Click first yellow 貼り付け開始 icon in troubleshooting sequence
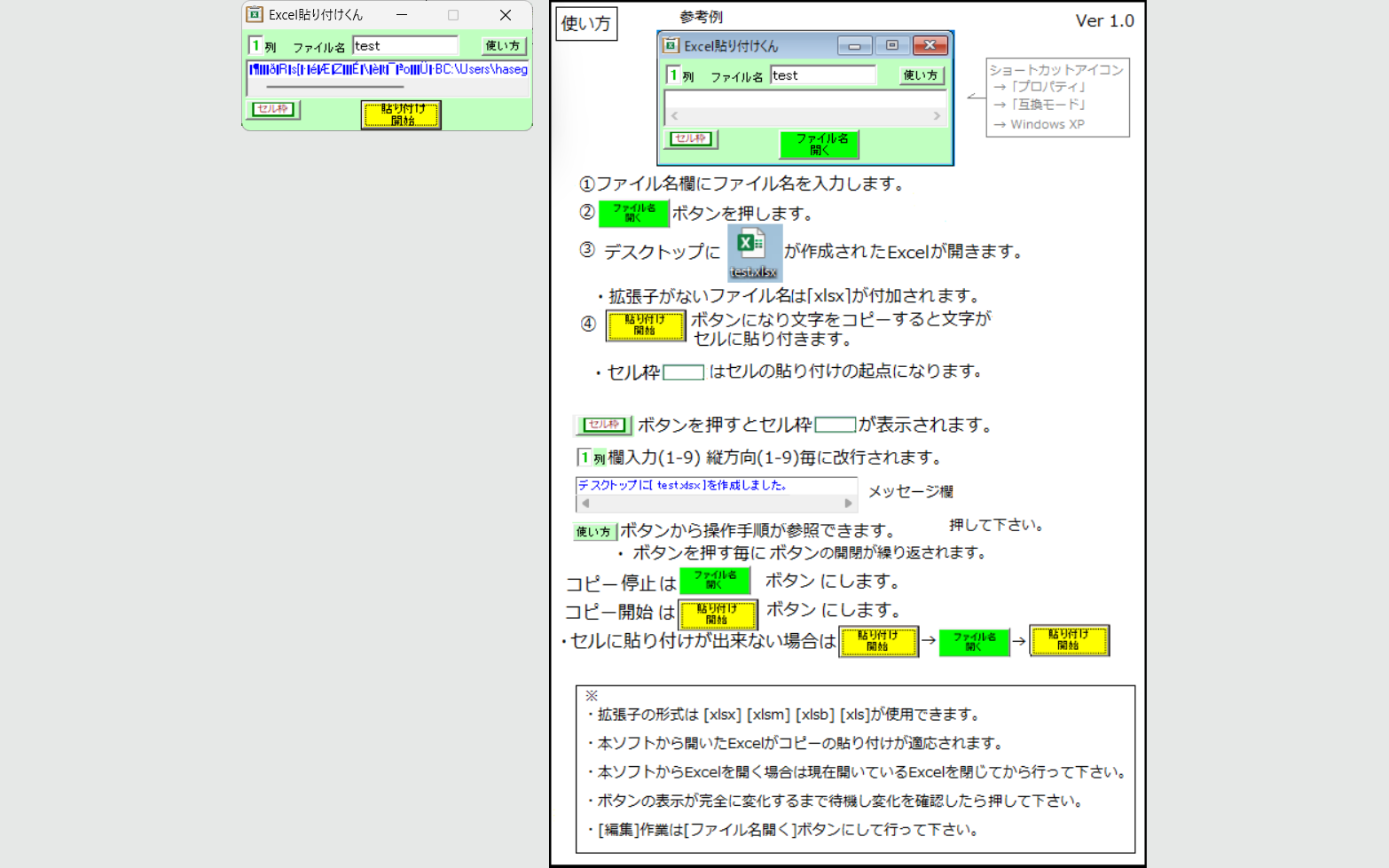This screenshot has width=1389, height=868. pyautogui.click(x=878, y=641)
